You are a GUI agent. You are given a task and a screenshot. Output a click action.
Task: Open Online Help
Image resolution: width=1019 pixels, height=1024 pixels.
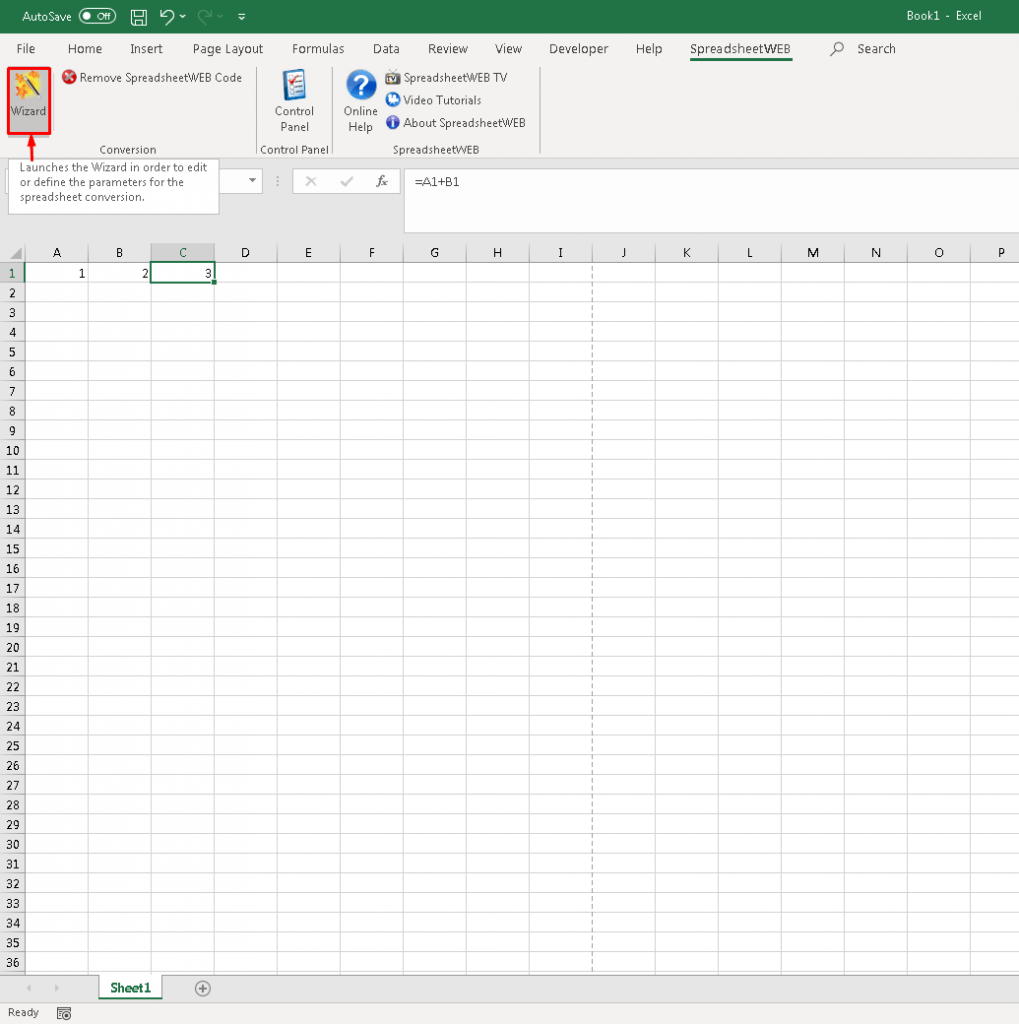(x=361, y=101)
